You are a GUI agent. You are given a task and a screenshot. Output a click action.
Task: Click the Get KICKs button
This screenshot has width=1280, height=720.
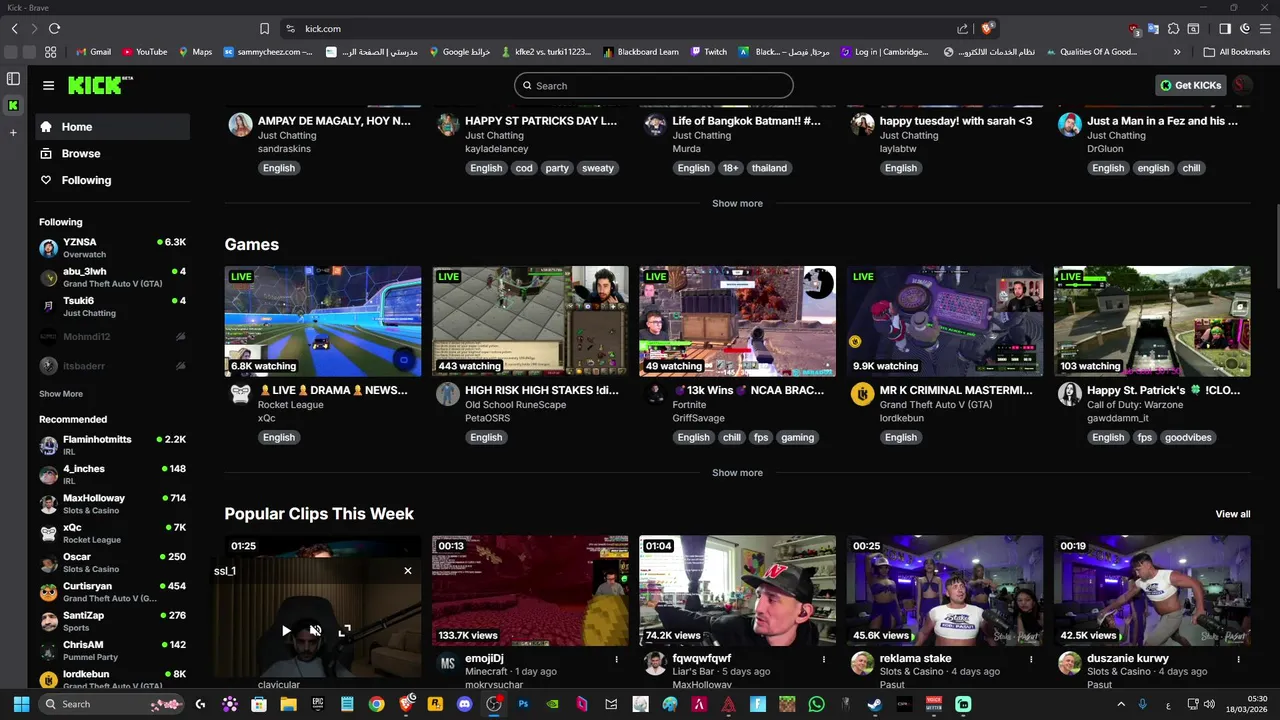(x=1191, y=85)
